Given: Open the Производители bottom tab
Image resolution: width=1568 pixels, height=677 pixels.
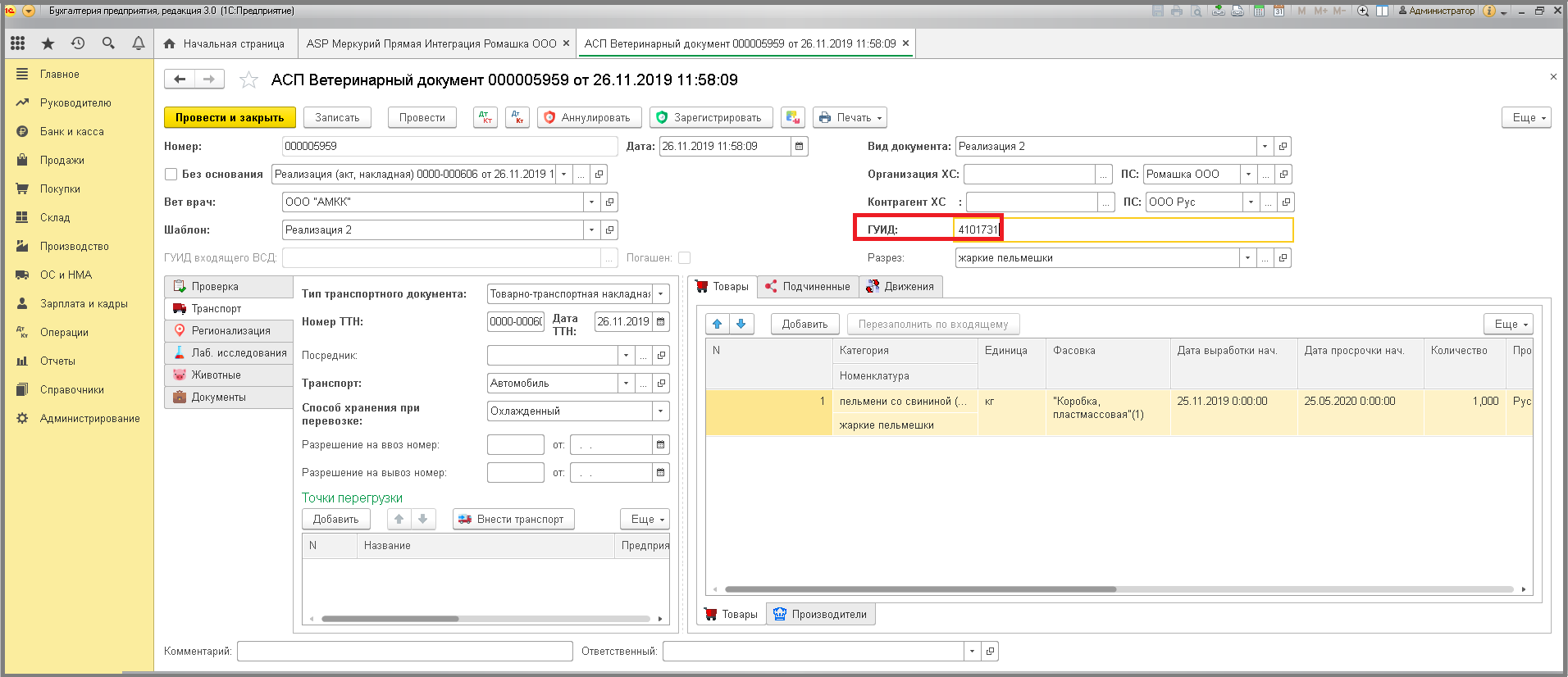Looking at the screenshot, I should pos(821,614).
